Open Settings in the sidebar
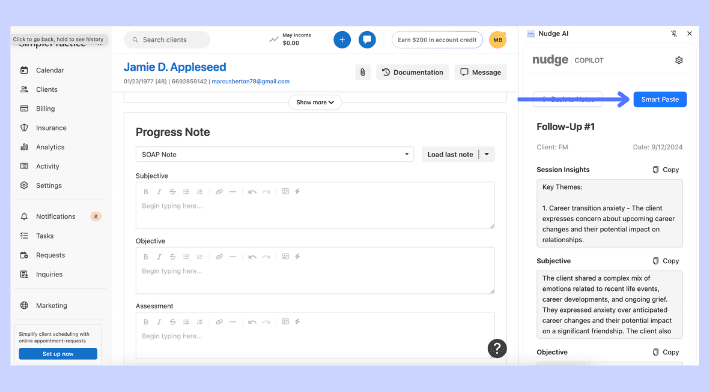The width and height of the screenshot is (710, 392). tap(49, 186)
